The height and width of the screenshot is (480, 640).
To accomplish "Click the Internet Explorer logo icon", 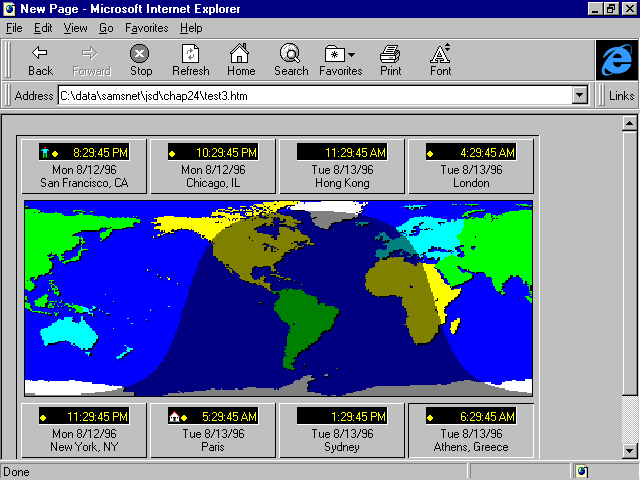I will 615,60.
